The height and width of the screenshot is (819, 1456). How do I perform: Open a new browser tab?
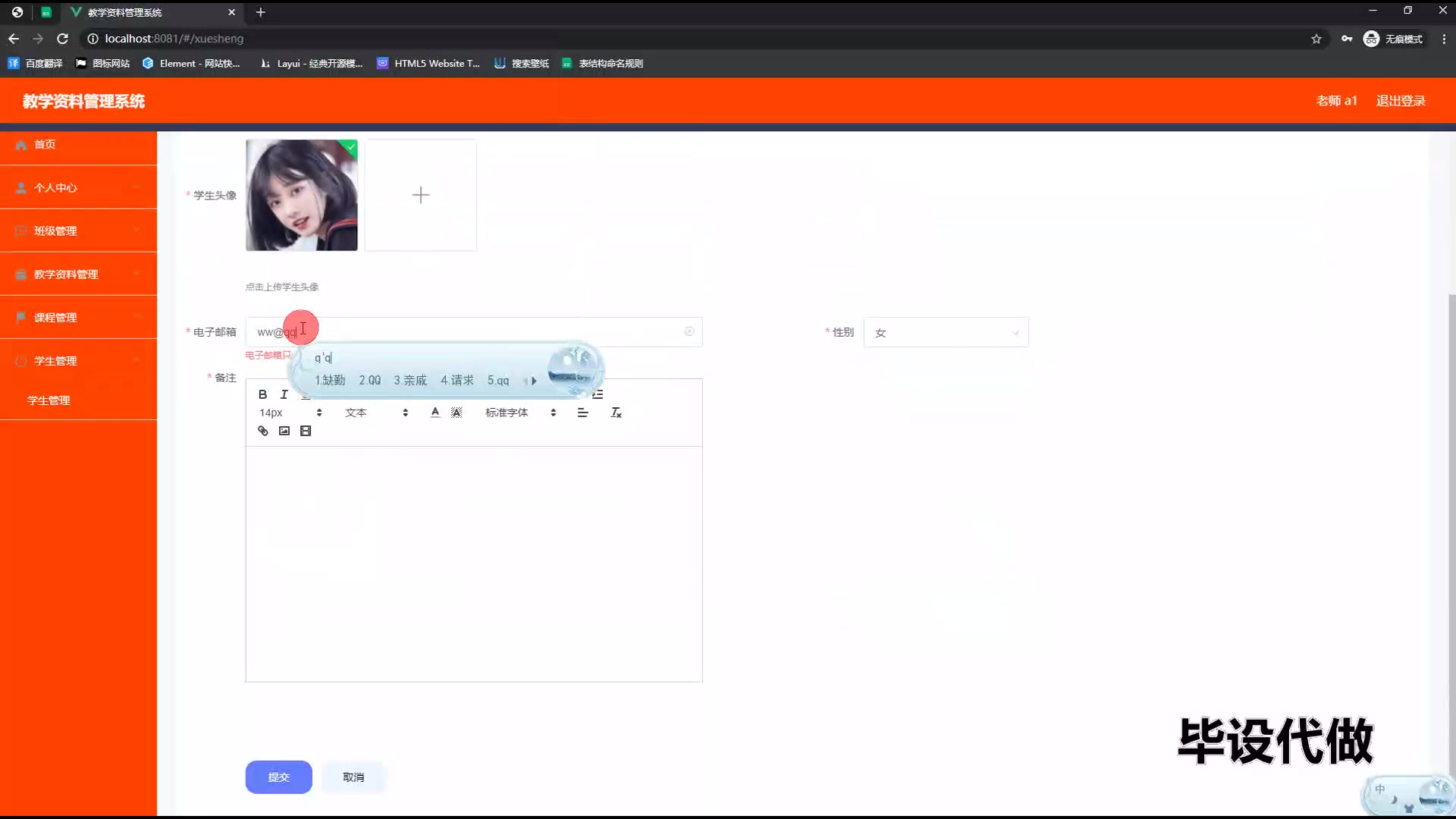(261, 12)
